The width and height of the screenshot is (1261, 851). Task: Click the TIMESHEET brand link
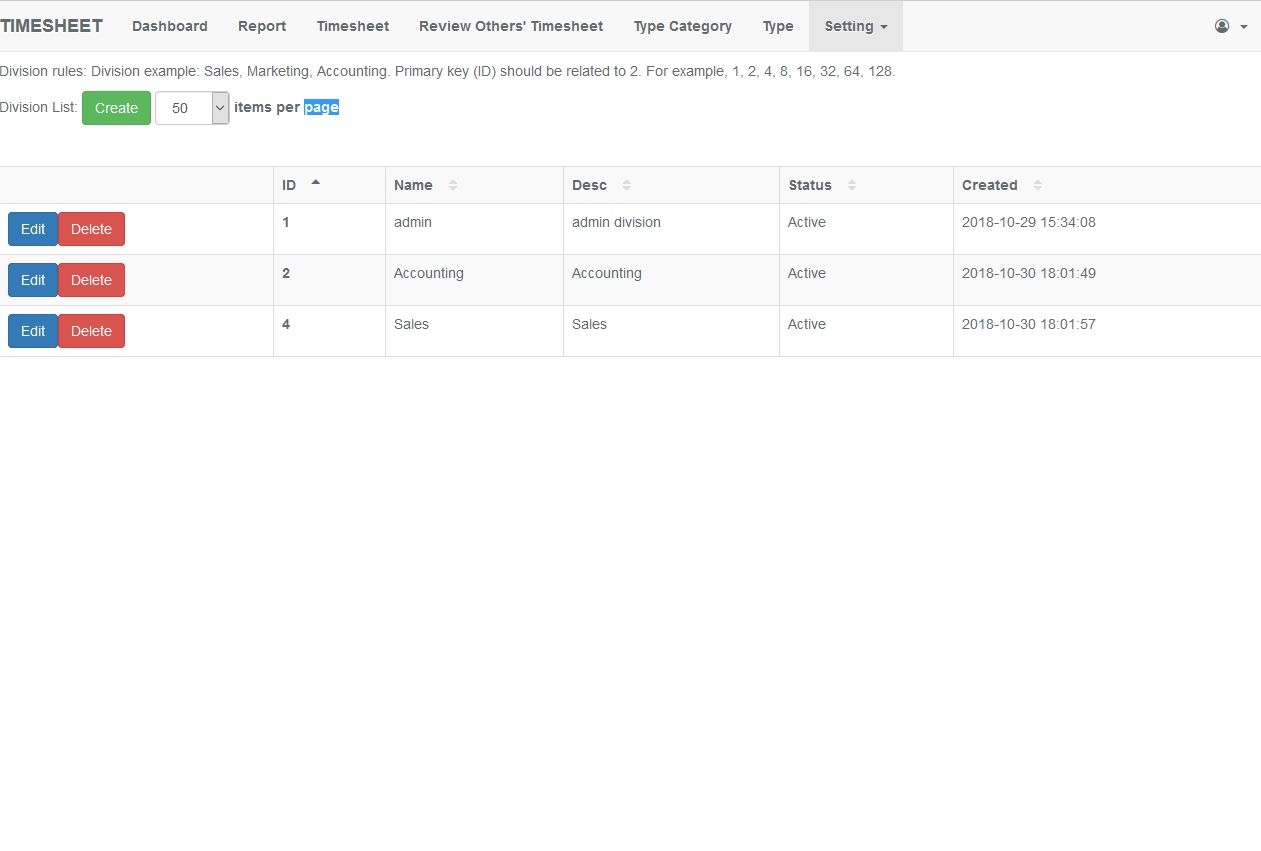coord(52,25)
